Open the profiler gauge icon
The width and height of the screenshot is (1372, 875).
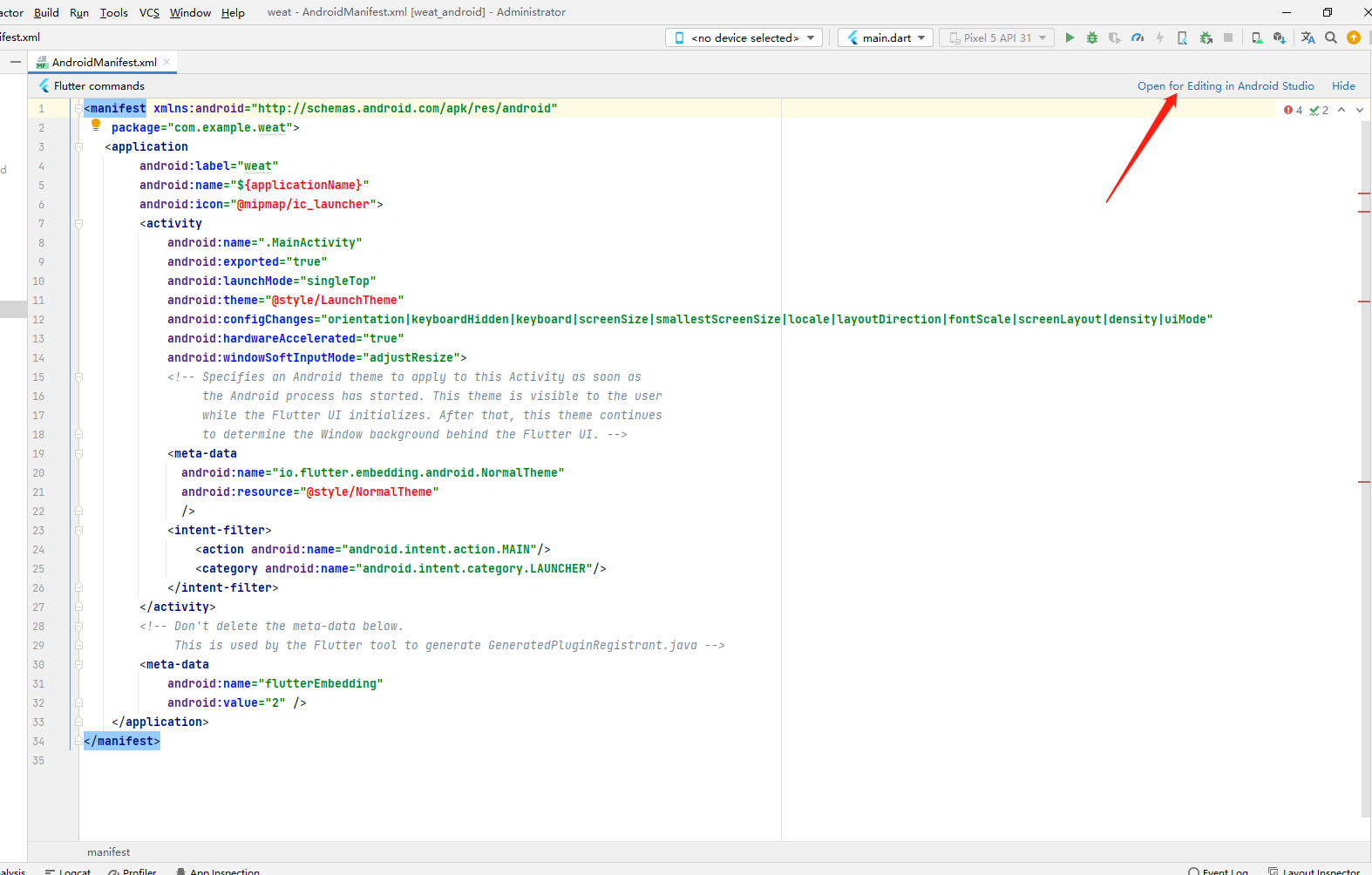(x=1138, y=37)
